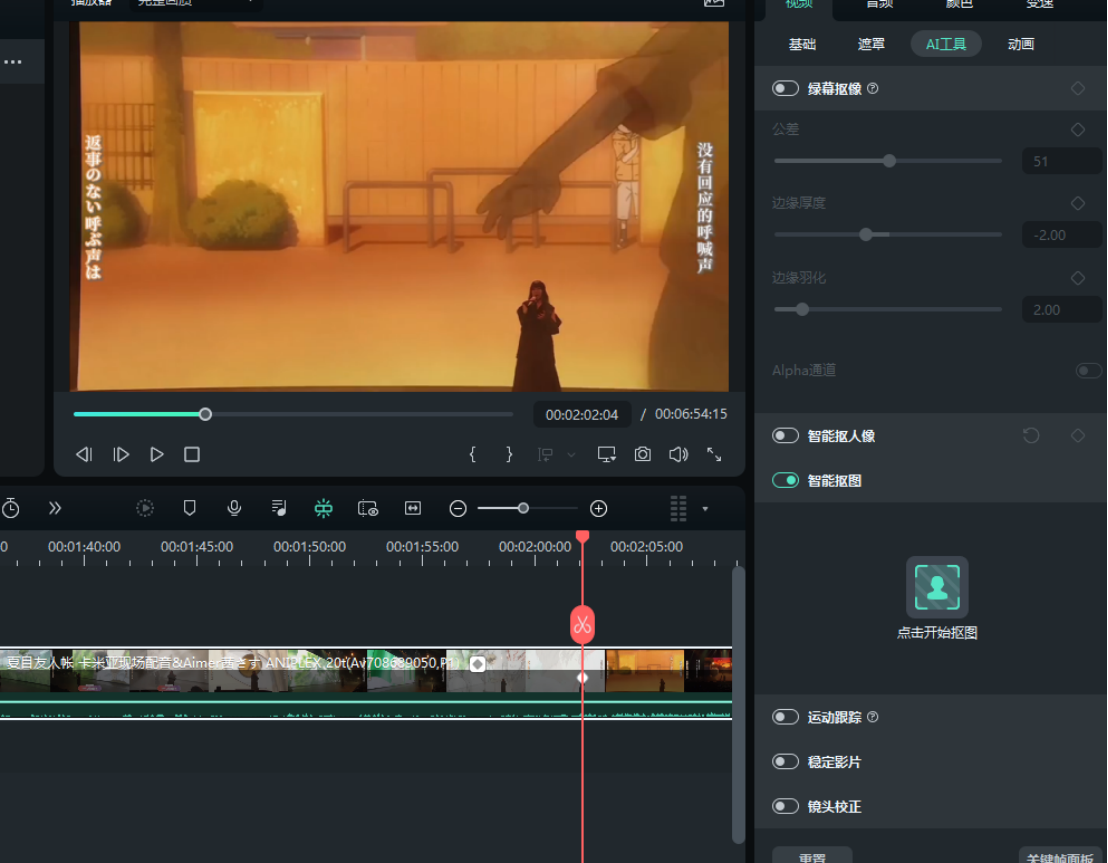1108x863 pixels.
Task: Switch to the 遮罩 mask tab
Action: pyautogui.click(x=871, y=44)
